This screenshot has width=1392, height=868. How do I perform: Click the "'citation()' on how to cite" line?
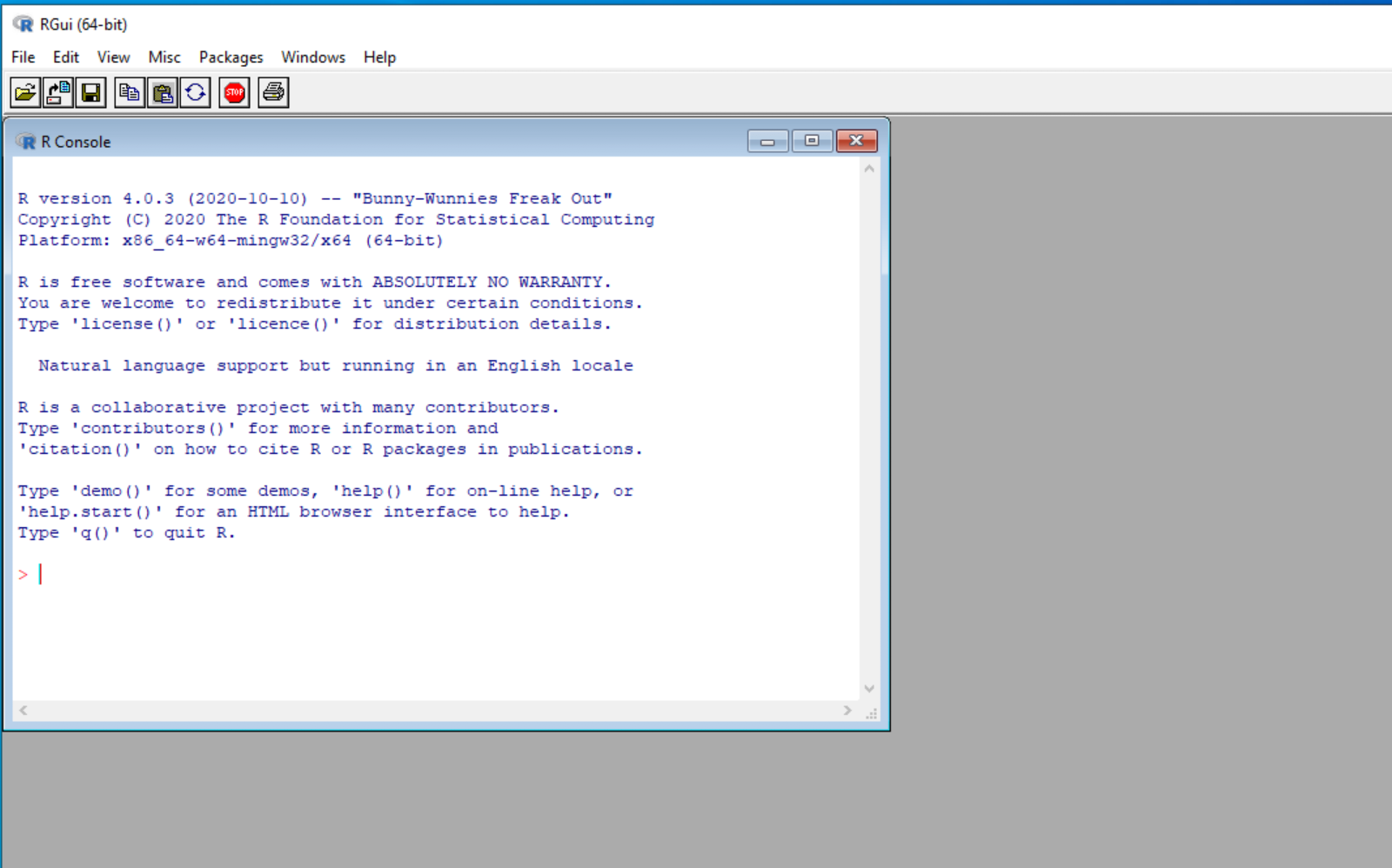(331, 450)
